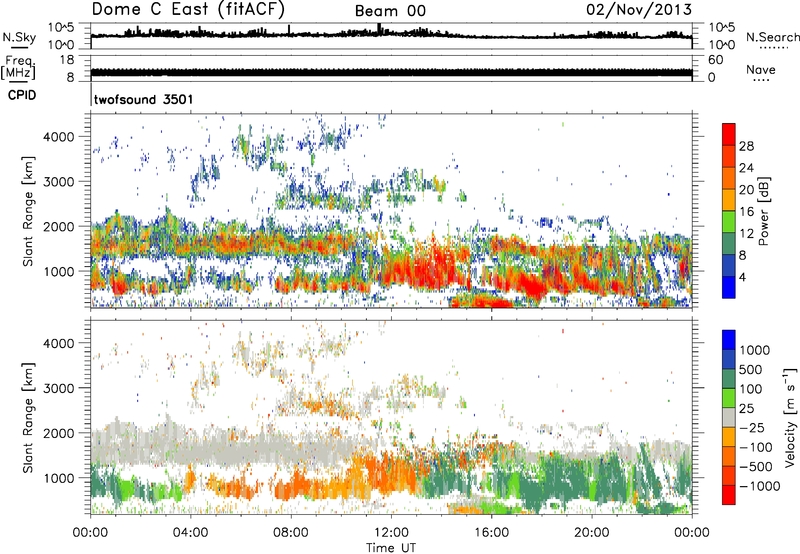Viewport: 800px width, 554px height.
Task: Click the '28' label on Power colorbar
Action: [746, 146]
